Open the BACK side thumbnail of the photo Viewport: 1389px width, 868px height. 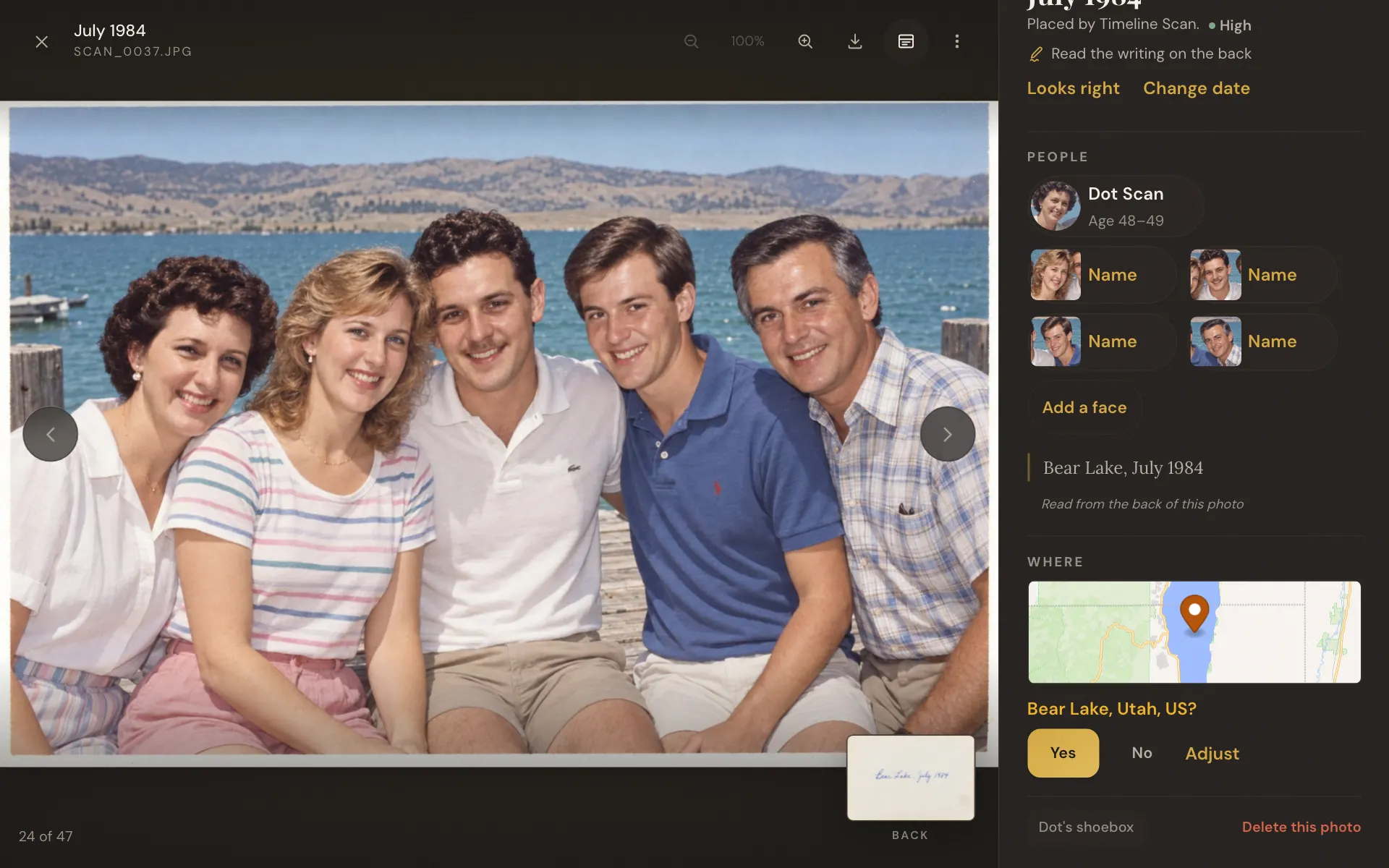(x=911, y=778)
